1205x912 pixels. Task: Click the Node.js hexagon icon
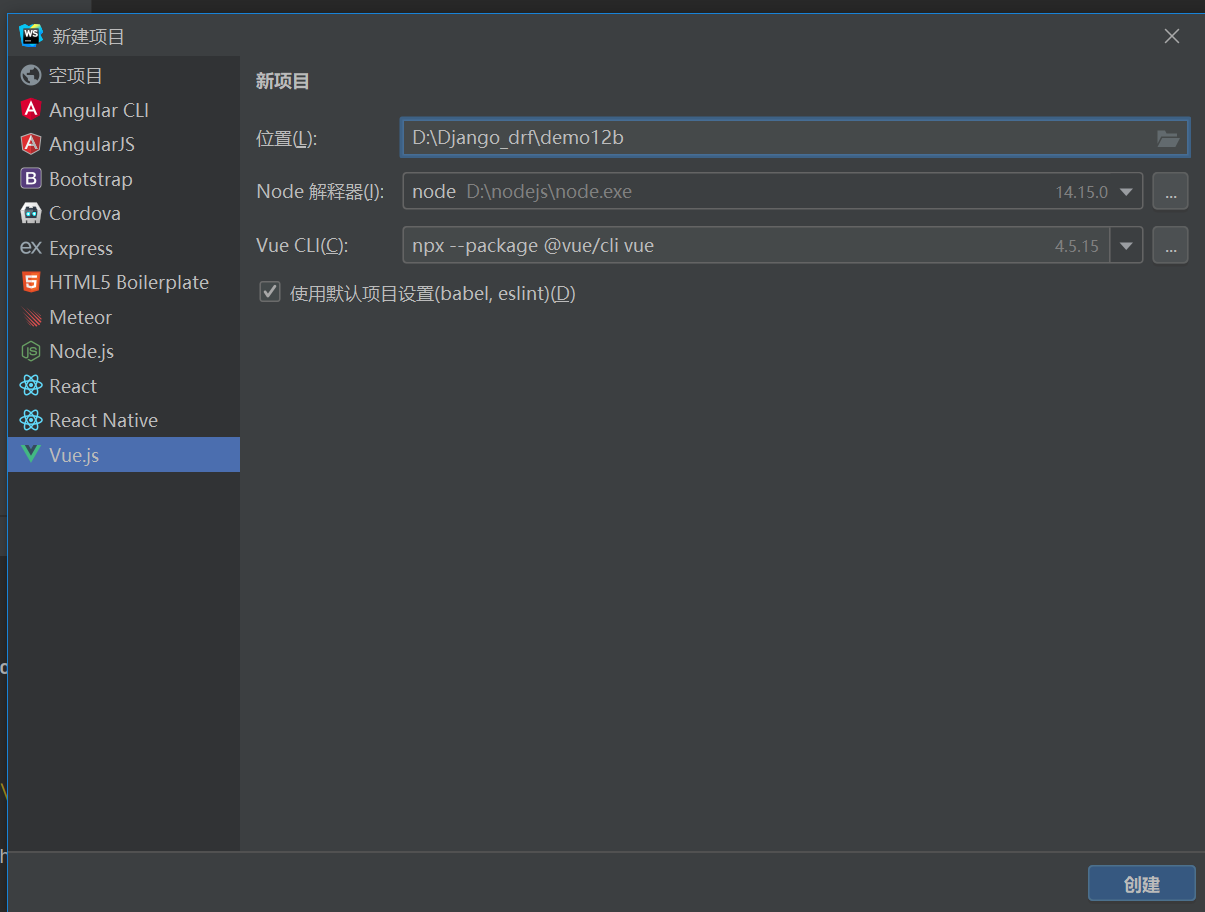tap(31, 351)
